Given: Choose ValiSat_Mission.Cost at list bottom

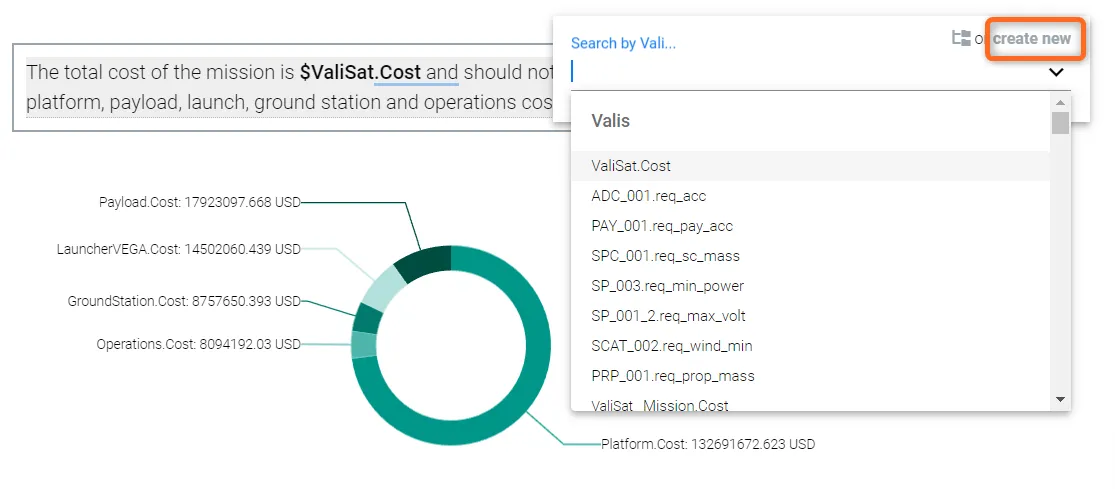Looking at the screenshot, I should click(660, 405).
